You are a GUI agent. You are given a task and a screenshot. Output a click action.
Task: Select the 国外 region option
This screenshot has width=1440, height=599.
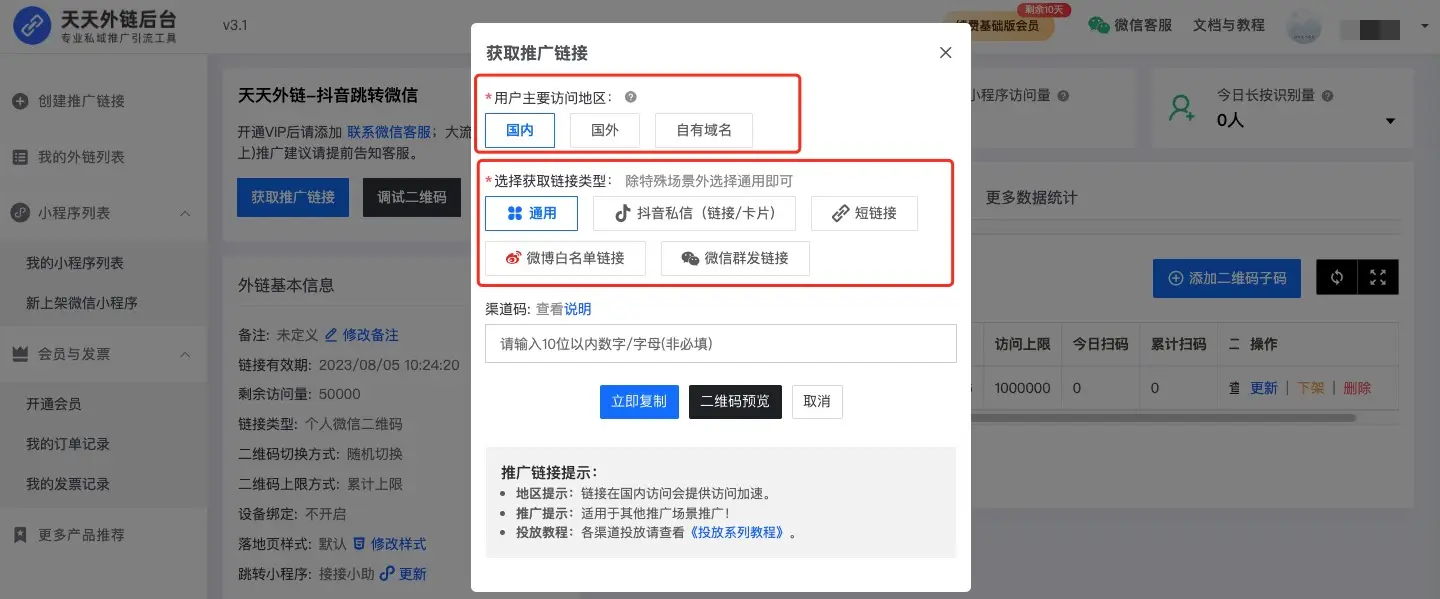click(605, 130)
